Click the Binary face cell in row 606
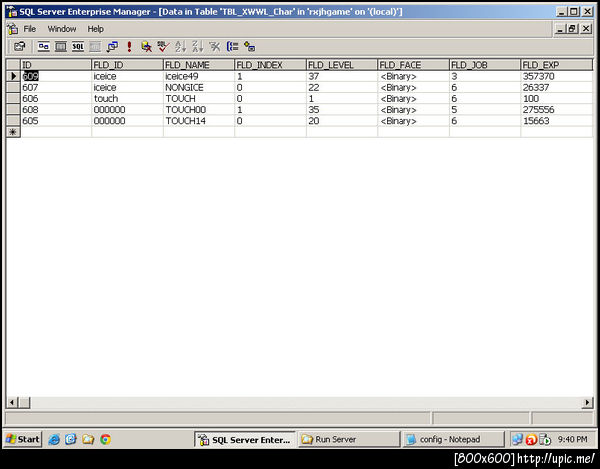The image size is (600, 469). 413,98
